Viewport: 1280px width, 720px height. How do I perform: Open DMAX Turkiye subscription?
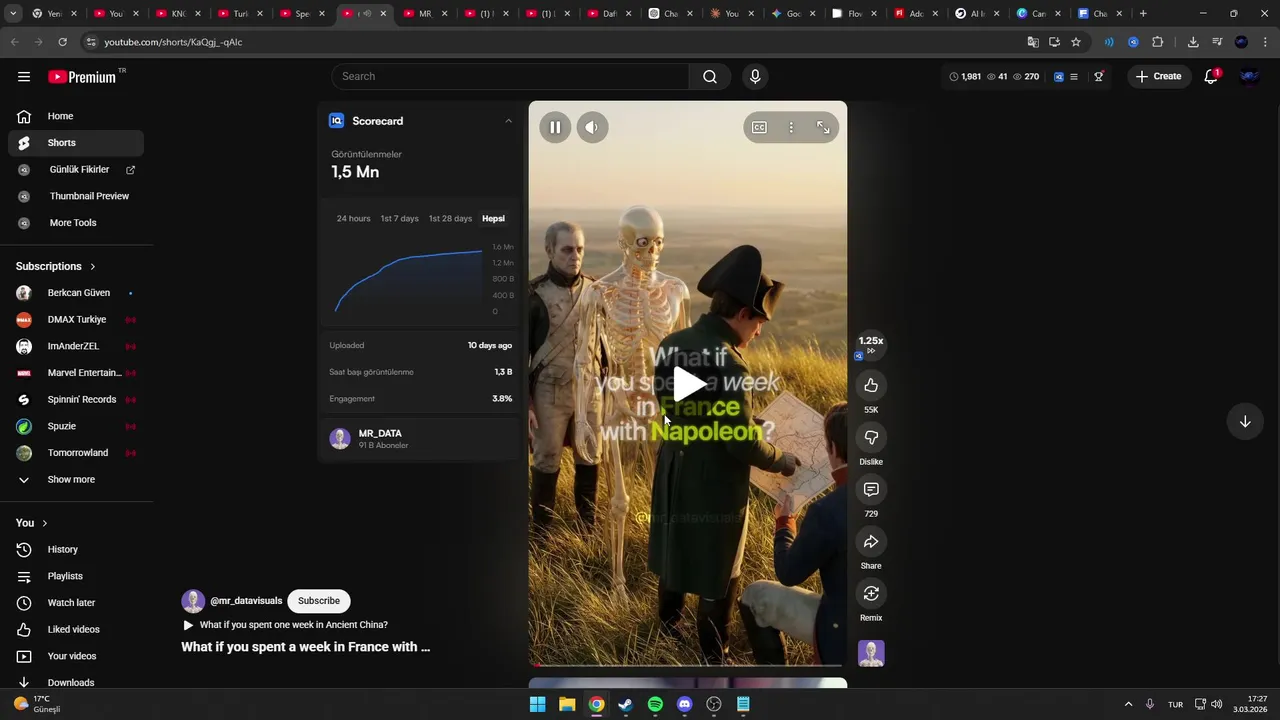(76, 320)
